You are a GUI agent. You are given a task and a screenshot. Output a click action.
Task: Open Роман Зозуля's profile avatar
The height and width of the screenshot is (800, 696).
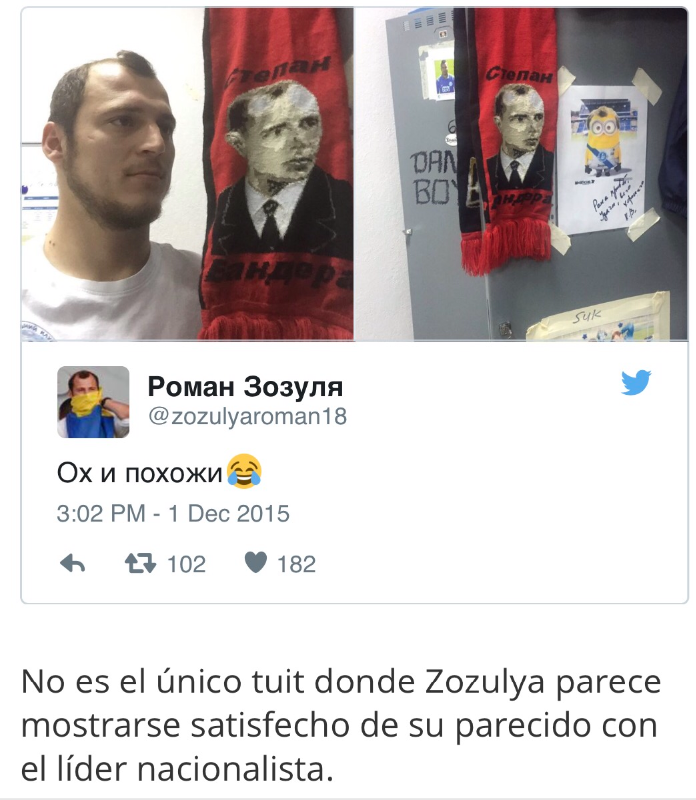[93, 402]
